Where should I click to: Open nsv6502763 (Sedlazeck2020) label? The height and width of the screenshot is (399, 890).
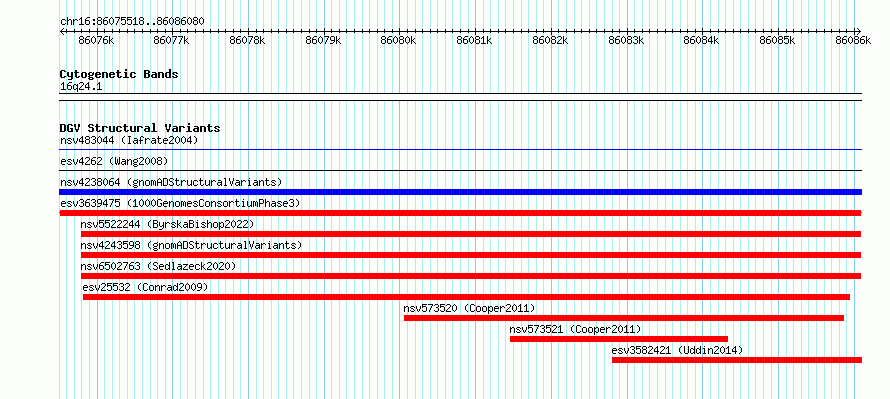[x=158, y=266]
